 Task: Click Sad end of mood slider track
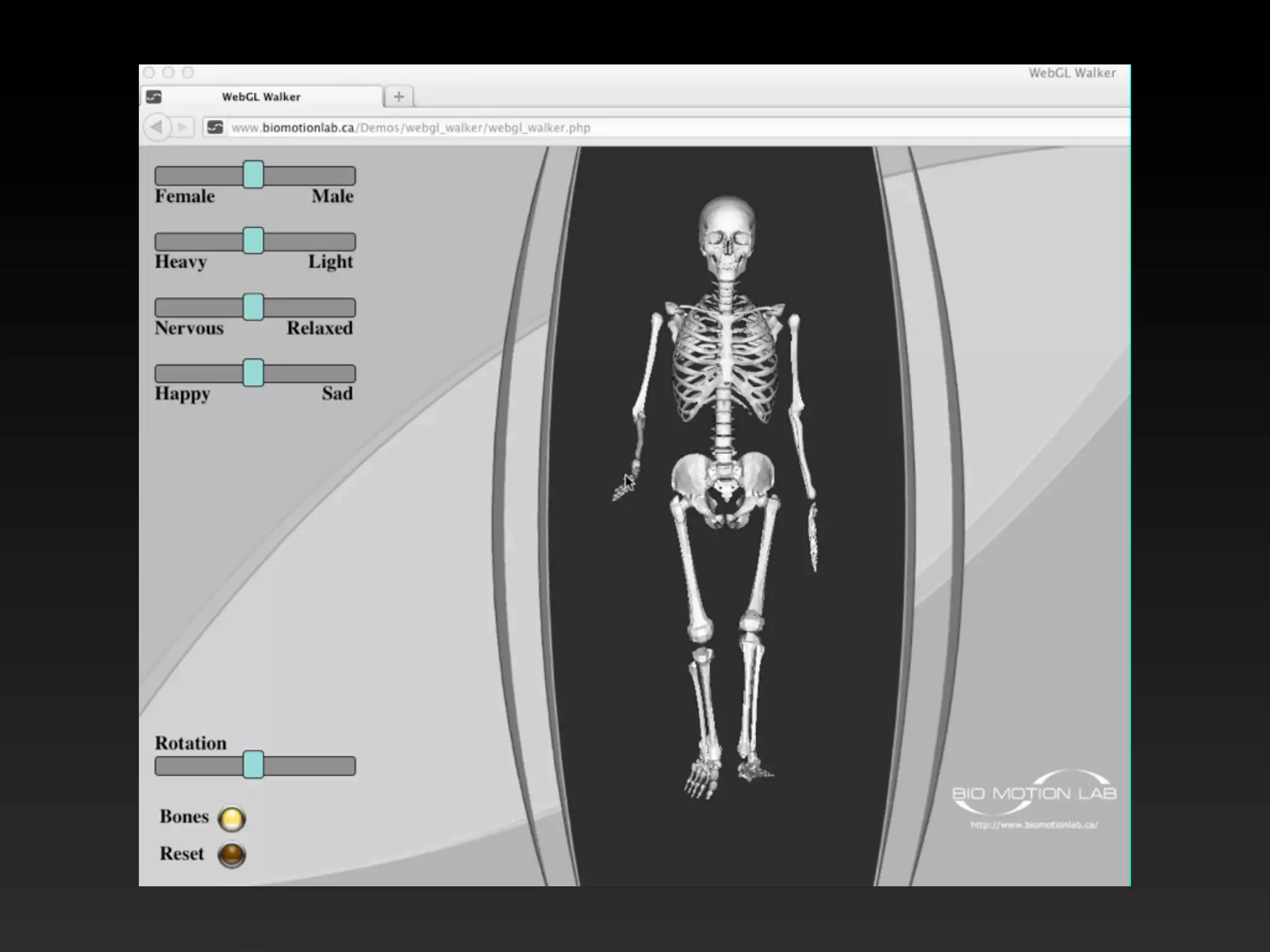pyautogui.click(x=345, y=374)
